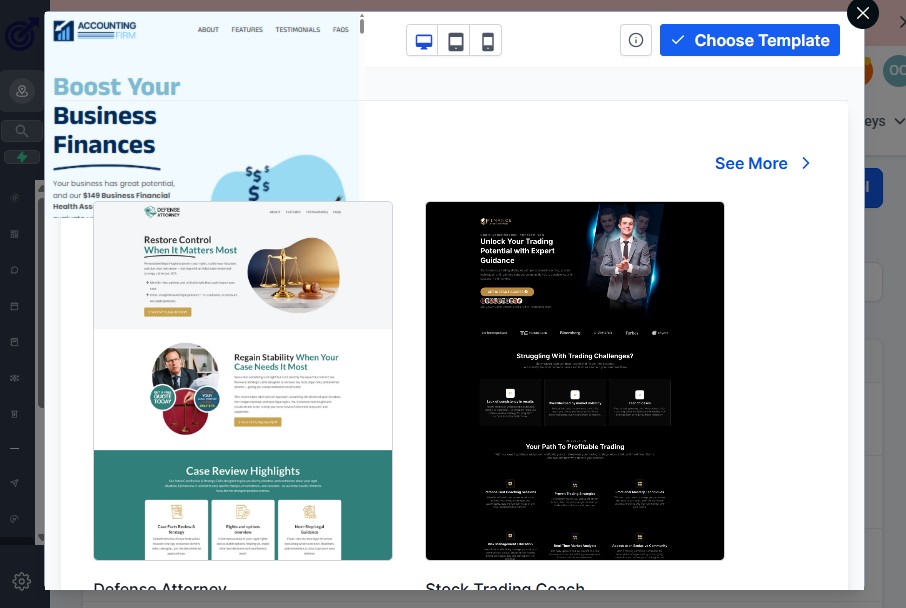Image resolution: width=906 pixels, height=608 pixels.
Task: Open the settings gear in sidebar
Action: [x=21, y=581]
